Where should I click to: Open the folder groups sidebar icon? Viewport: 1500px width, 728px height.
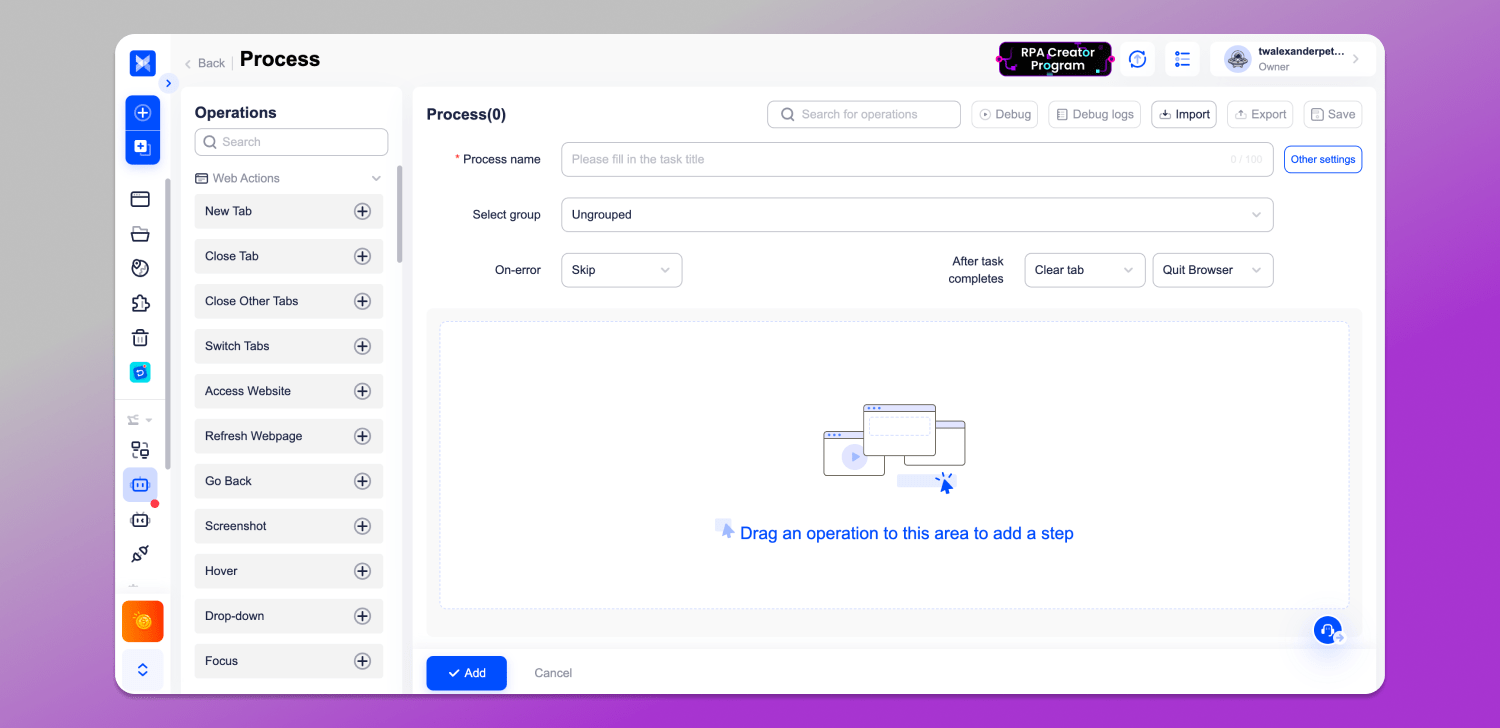pos(140,234)
